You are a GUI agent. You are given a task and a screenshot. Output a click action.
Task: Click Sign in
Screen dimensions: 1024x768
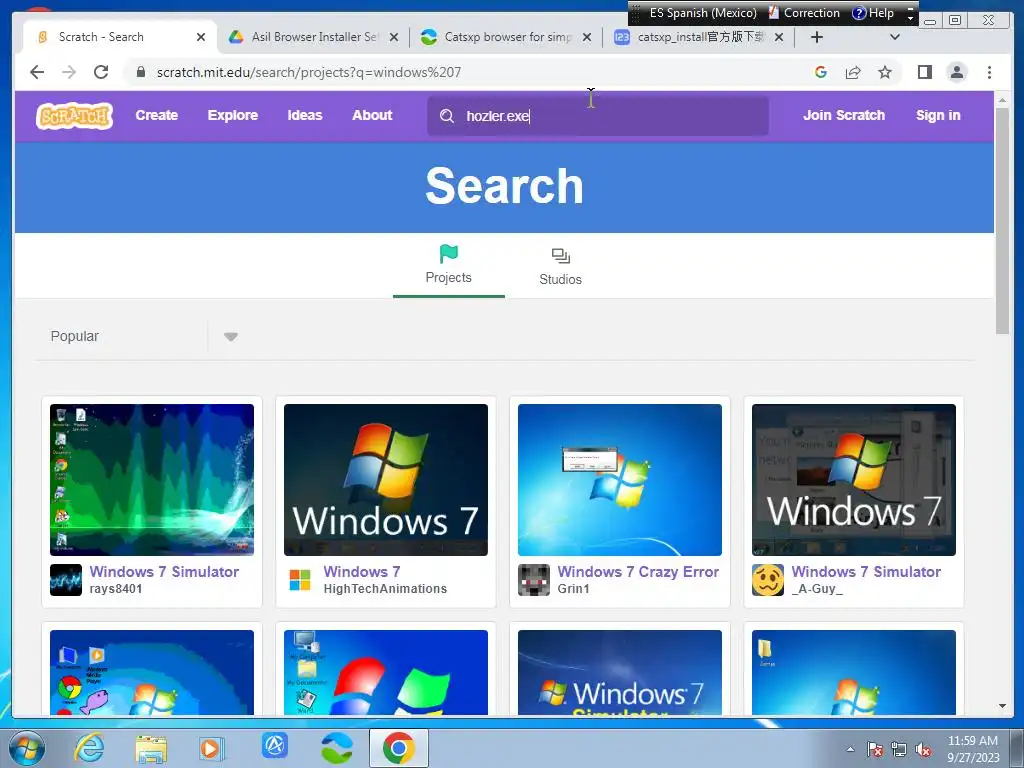938,116
